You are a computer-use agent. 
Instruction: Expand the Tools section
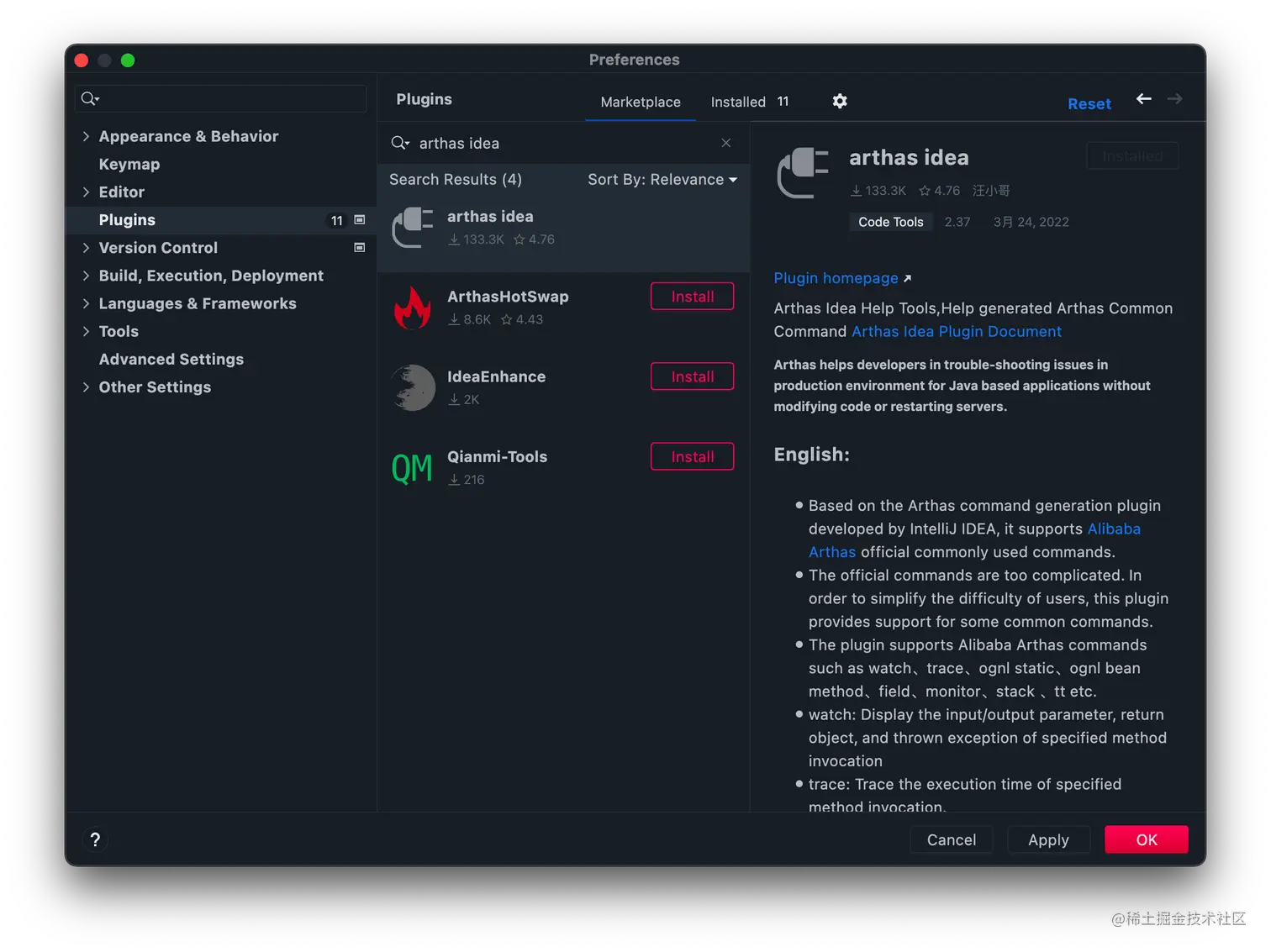(86, 331)
